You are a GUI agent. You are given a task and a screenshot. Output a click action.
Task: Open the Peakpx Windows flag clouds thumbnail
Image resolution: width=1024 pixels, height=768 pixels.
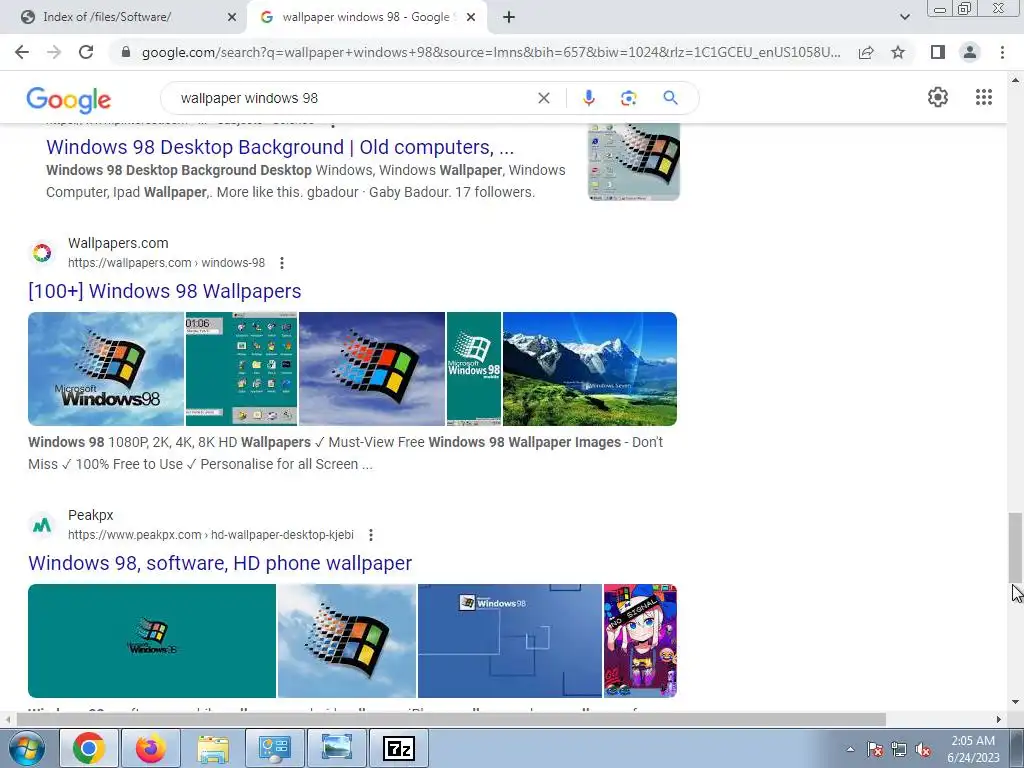(347, 641)
